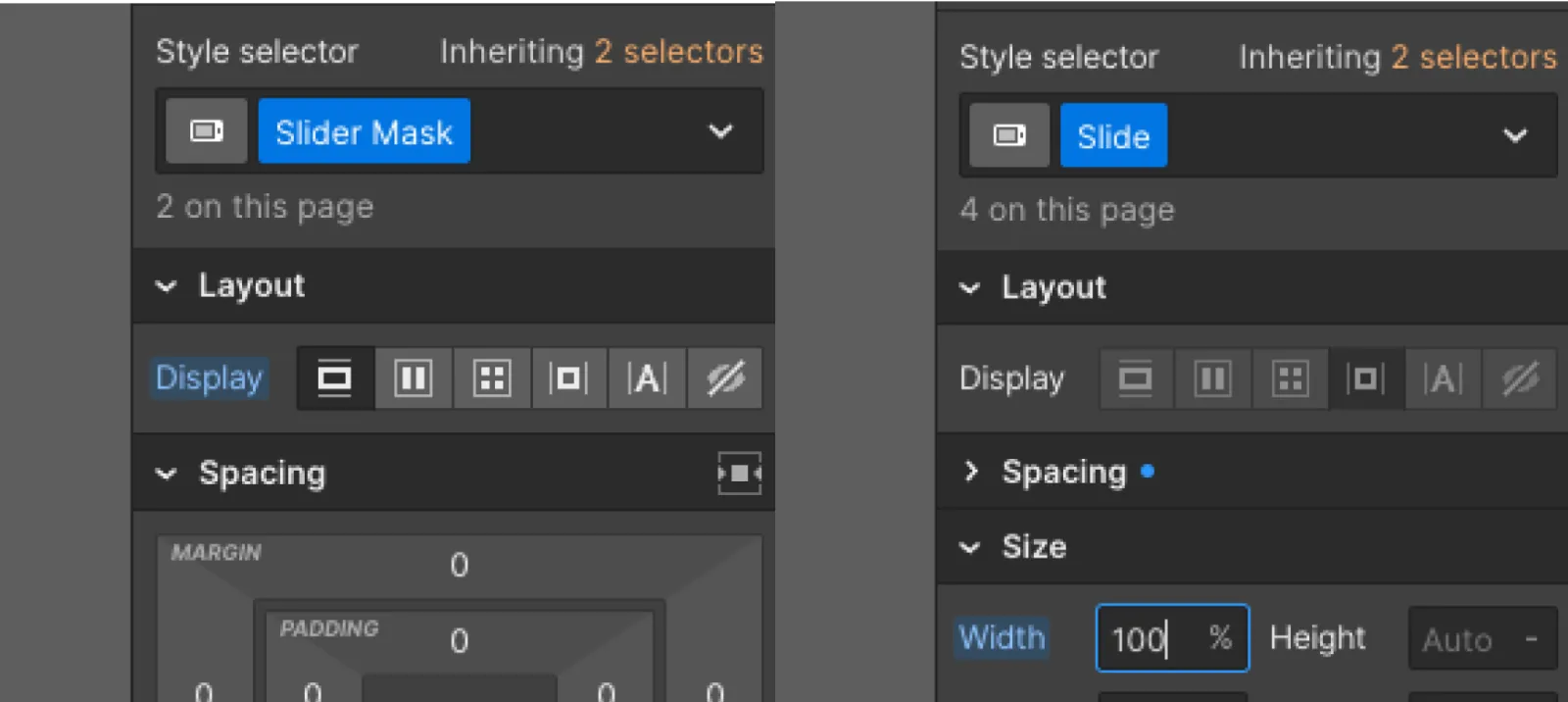Click the padding top value 0
This screenshot has width=1568, height=702.
tap(460, 641)
